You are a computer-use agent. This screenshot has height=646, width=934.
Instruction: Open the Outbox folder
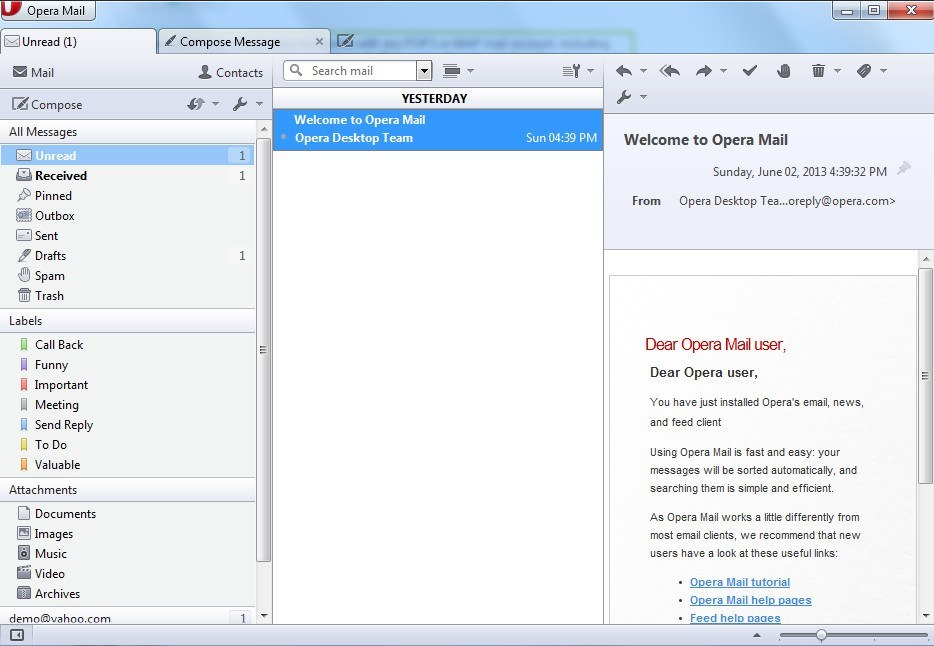click(x=127, y=216)
